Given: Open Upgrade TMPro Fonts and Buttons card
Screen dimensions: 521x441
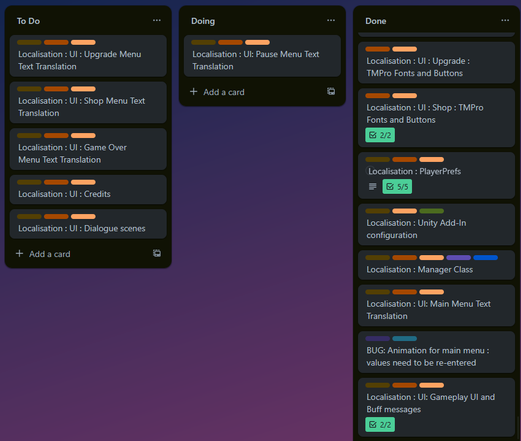Looking at the screenshot, I should click(436, 63).
